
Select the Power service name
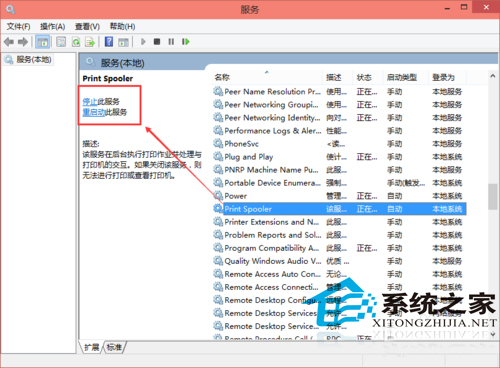(x=236, y=196)
